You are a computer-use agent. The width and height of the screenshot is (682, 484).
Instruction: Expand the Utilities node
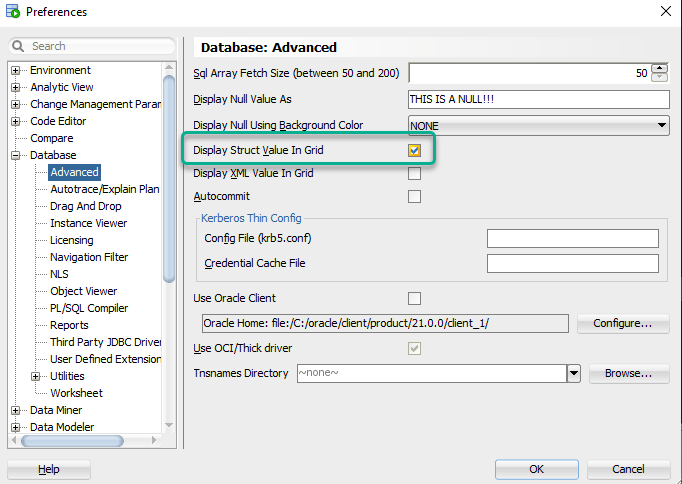coord(36,376)
